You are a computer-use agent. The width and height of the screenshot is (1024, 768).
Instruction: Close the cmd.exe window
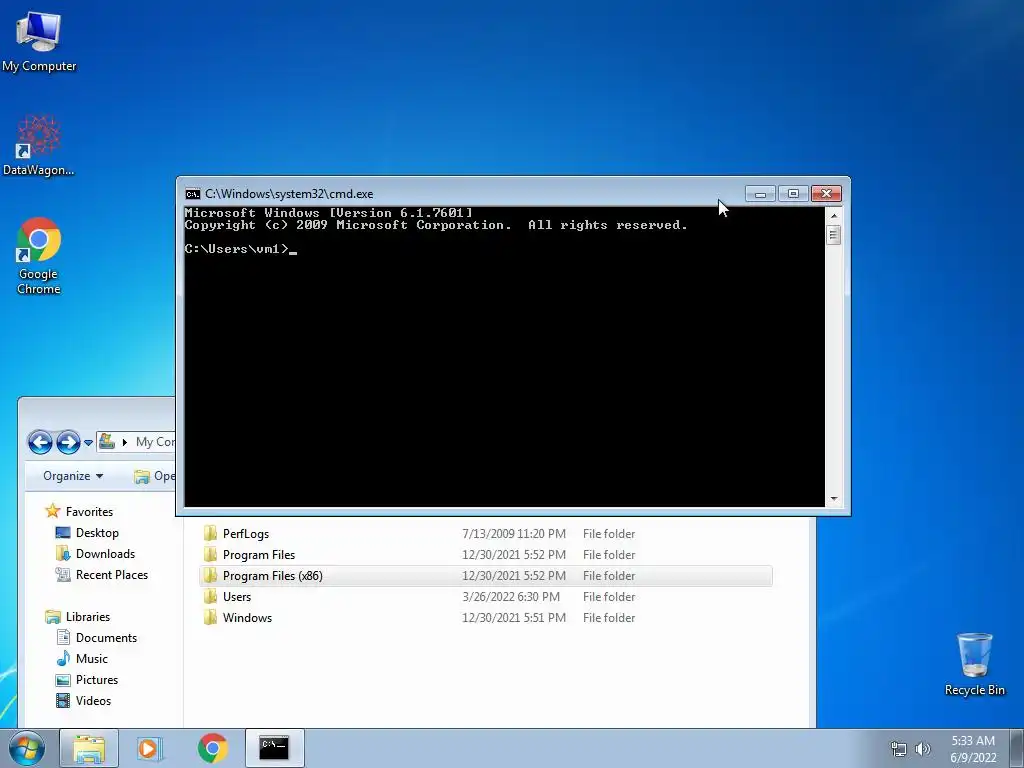(x=826, y=194)
